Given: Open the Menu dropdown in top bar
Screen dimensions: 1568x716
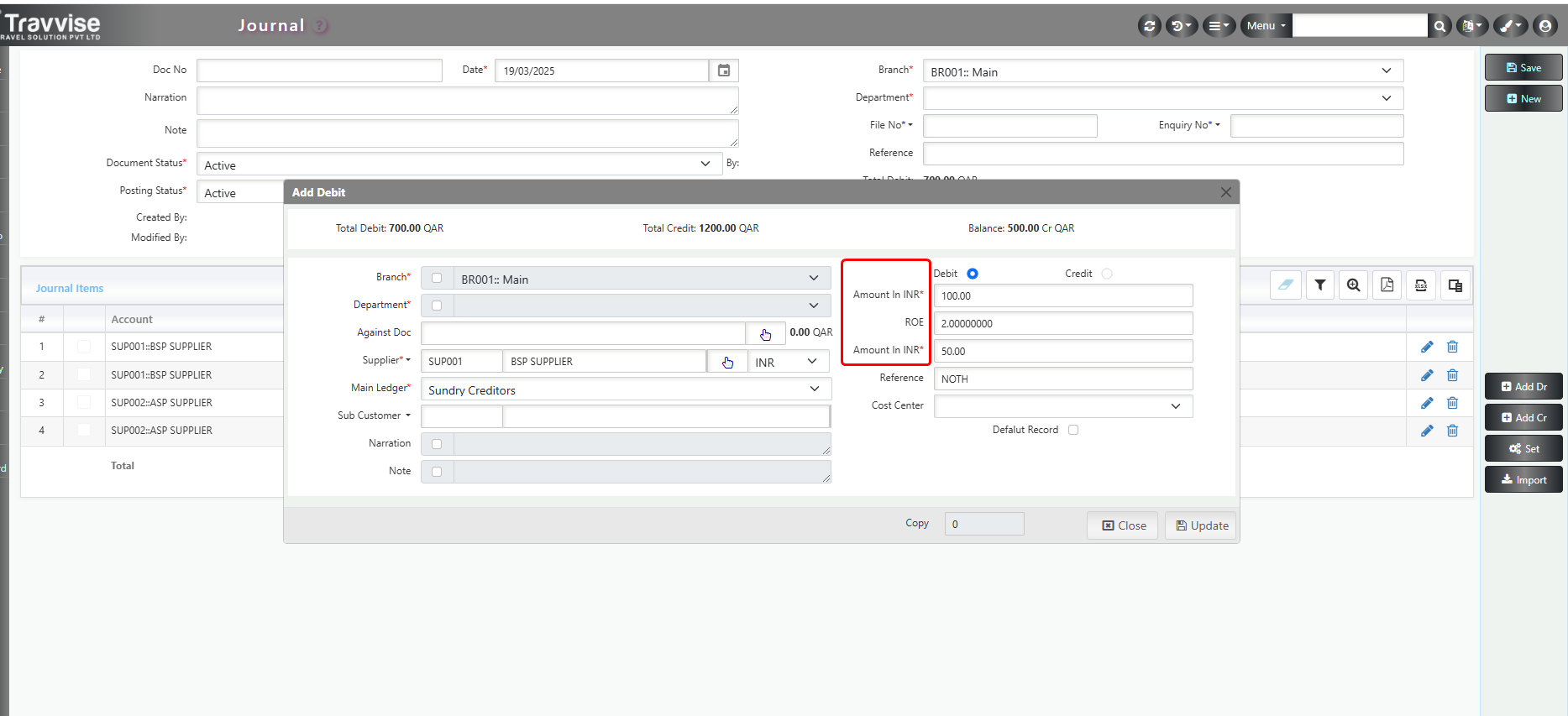Looking at the screenshot, I should [1266, 26].
